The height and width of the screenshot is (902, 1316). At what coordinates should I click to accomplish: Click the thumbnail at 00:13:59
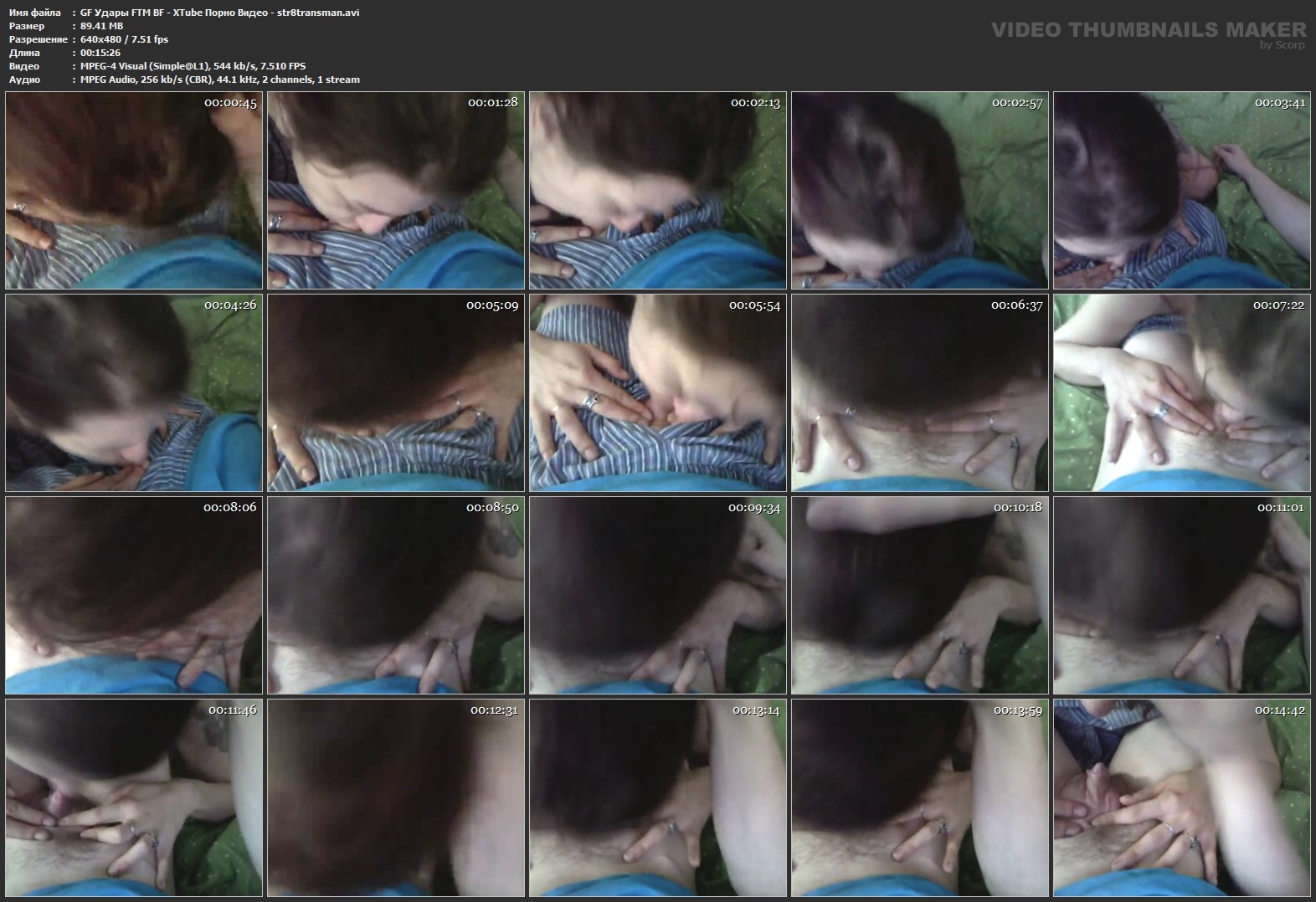pos(920,798)
